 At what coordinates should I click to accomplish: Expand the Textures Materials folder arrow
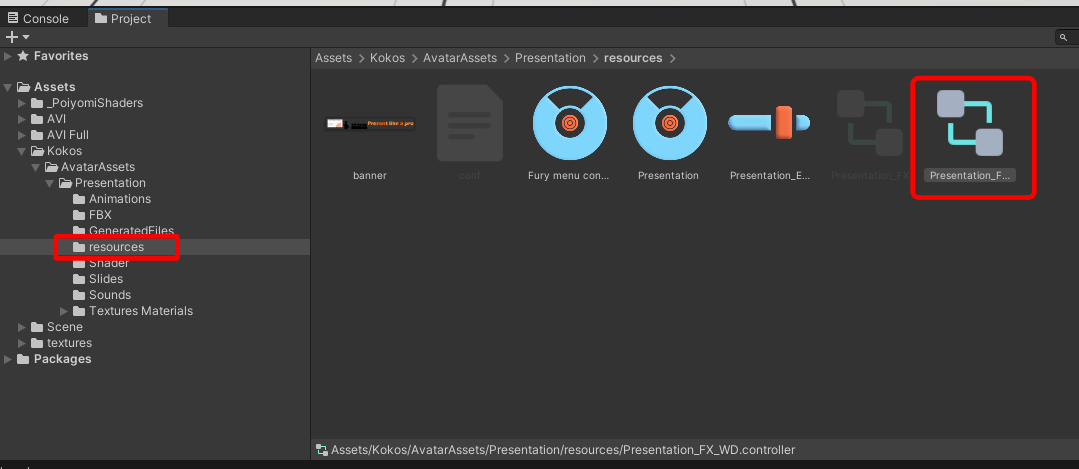point(65,311)
